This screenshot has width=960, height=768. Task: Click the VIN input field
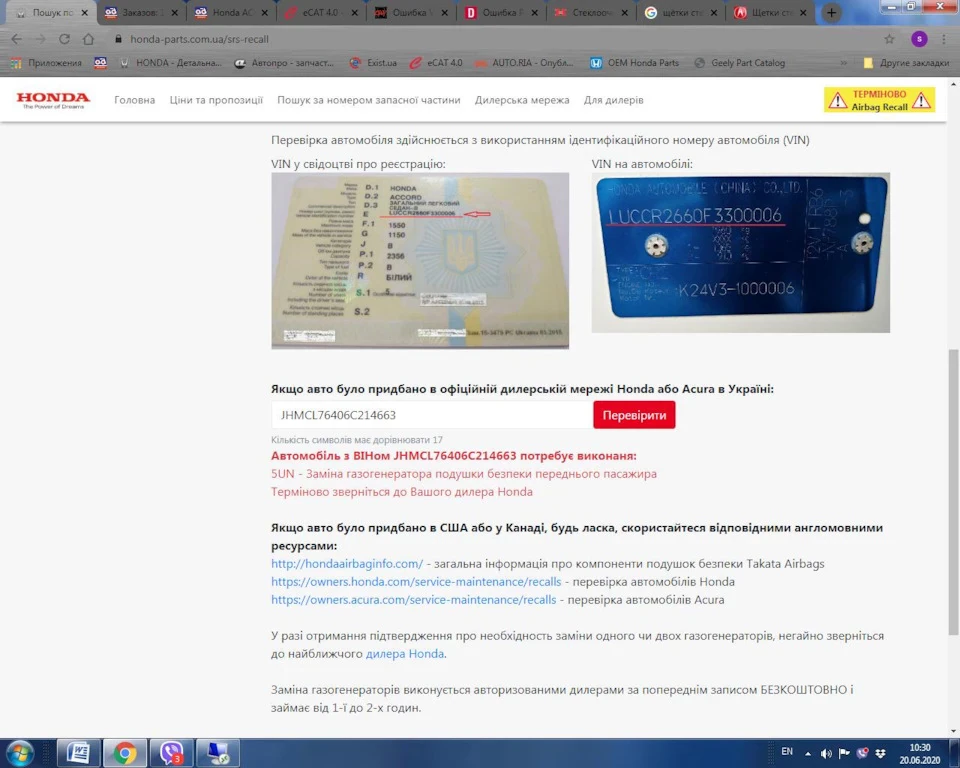432,415
